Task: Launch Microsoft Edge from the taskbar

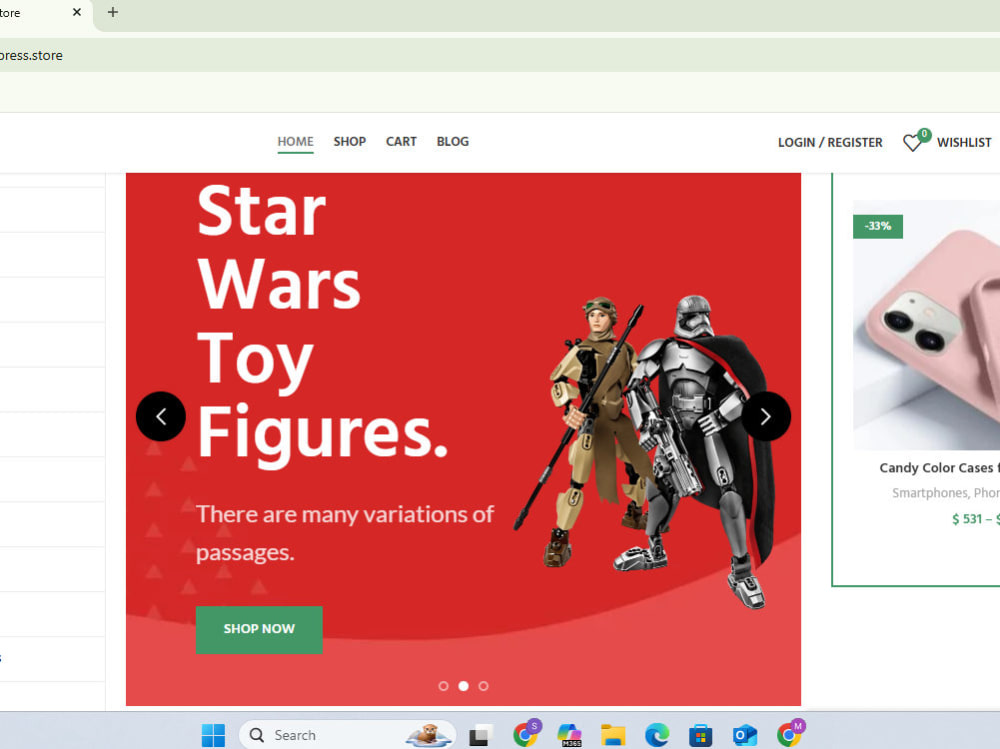Action: [657, 735]
